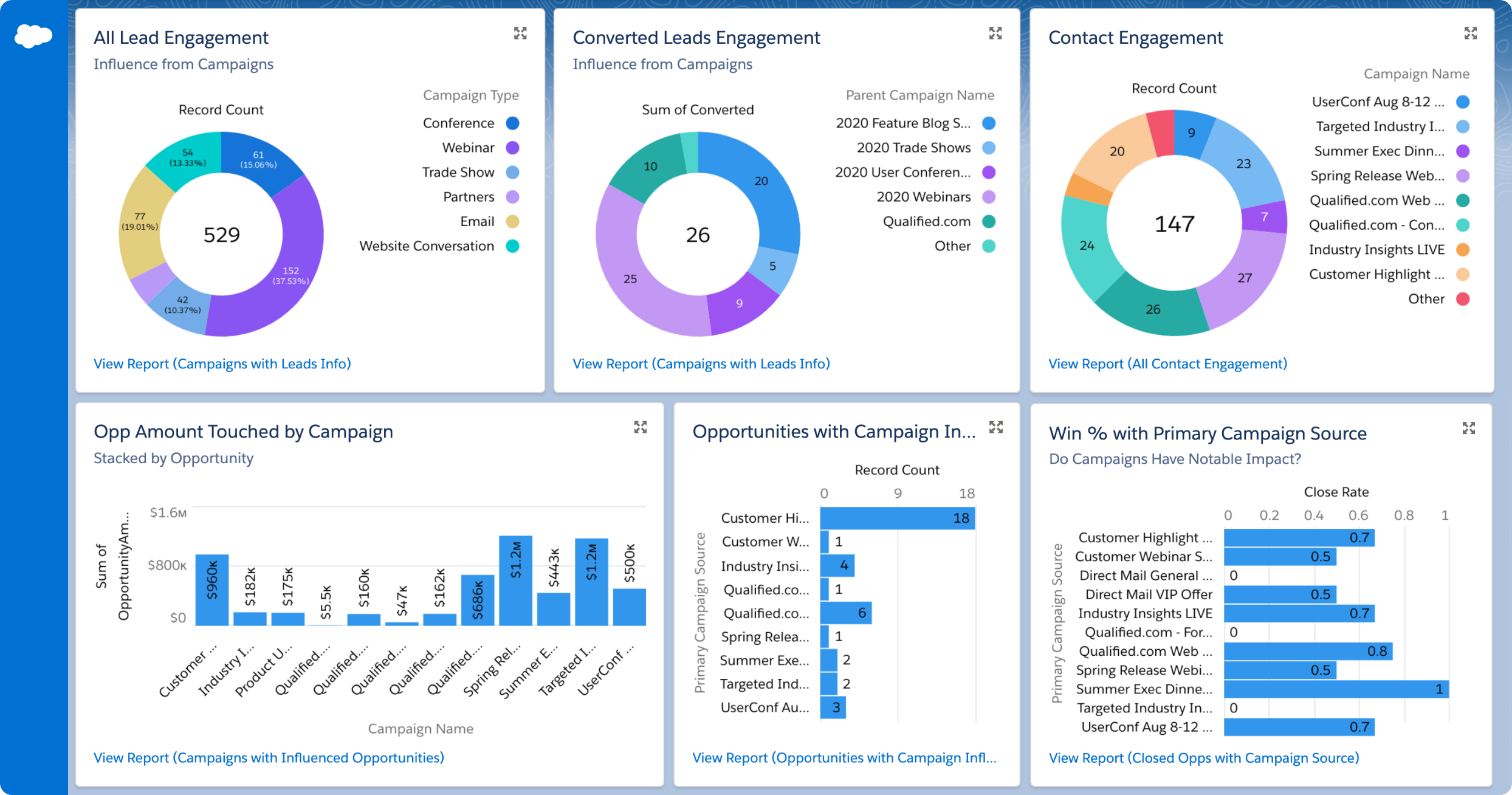Click the Partners legend color dot
1512x795 pixels.
[x=513, y=197]
